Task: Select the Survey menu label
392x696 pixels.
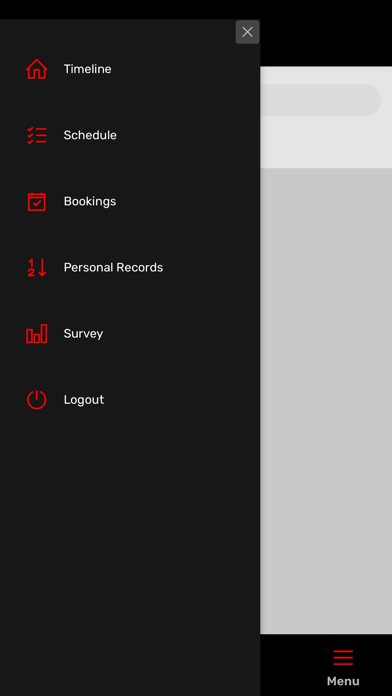Action: 83,334
